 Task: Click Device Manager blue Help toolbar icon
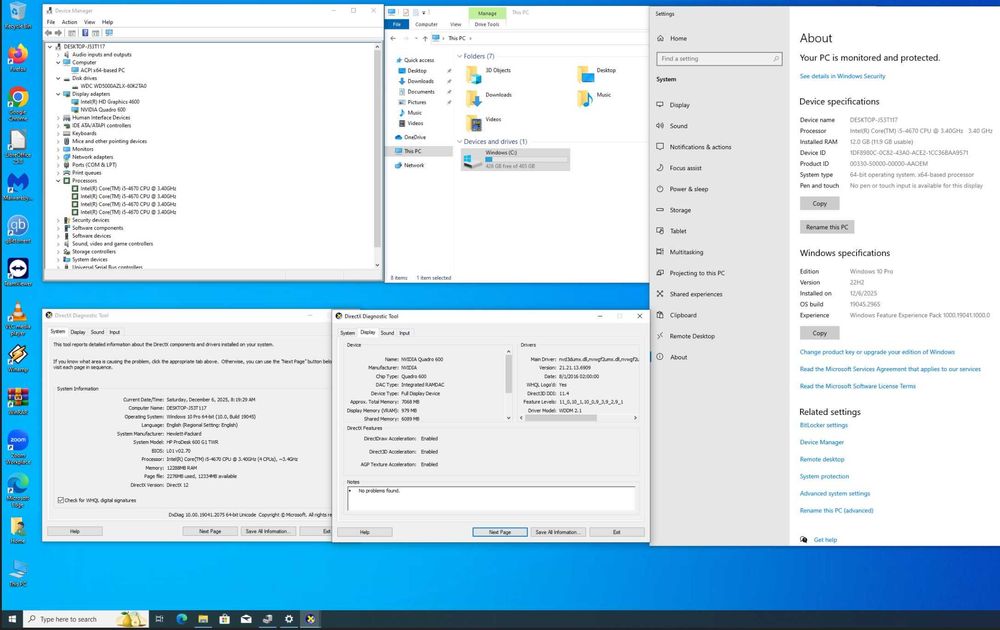click(85, 33)
